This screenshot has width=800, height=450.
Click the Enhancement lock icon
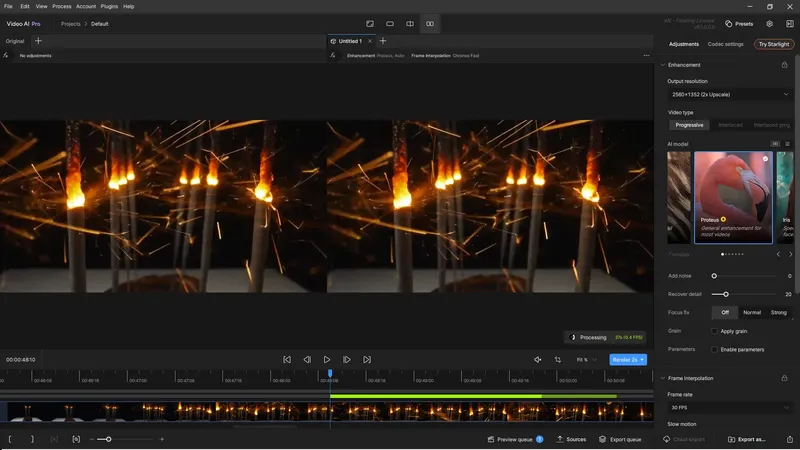pos(784,65)
